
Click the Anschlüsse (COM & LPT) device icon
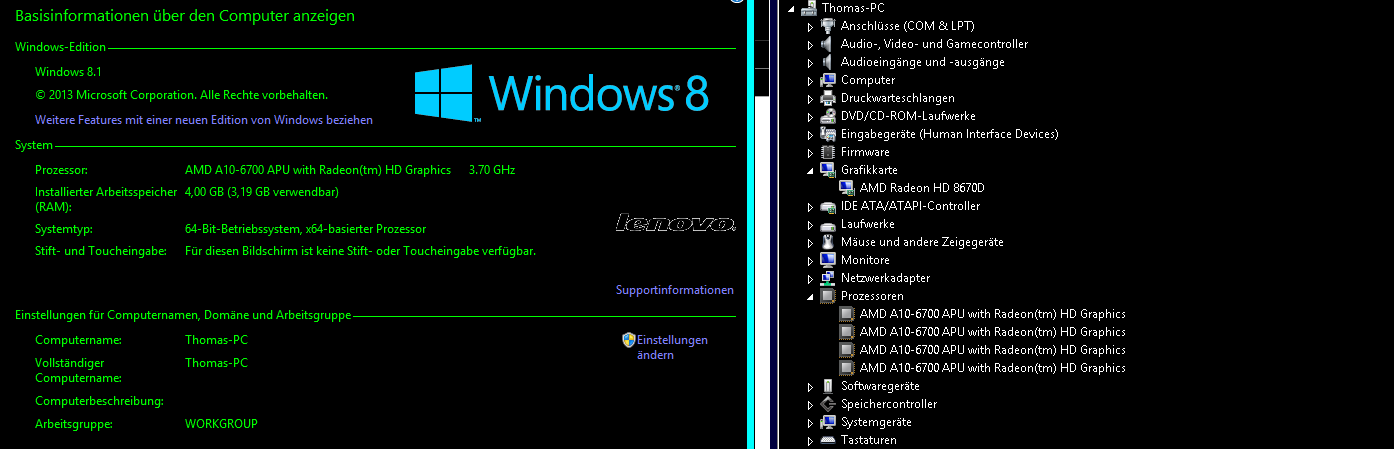click(x=827, y=26)
